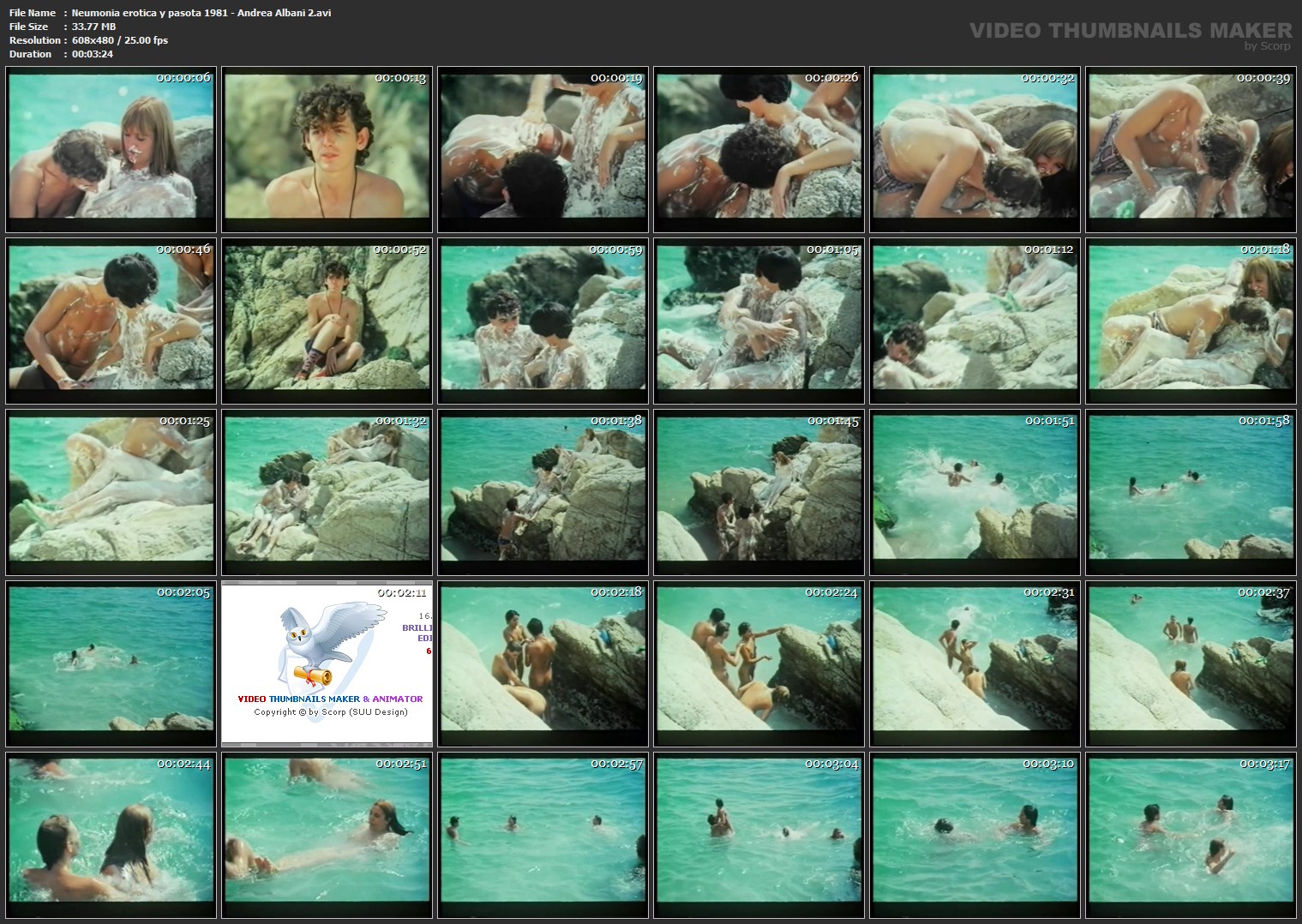Open the frame labeled 00:02:37
The height and width of the screenshot is (924, 1302).
tap(1191, 664)
